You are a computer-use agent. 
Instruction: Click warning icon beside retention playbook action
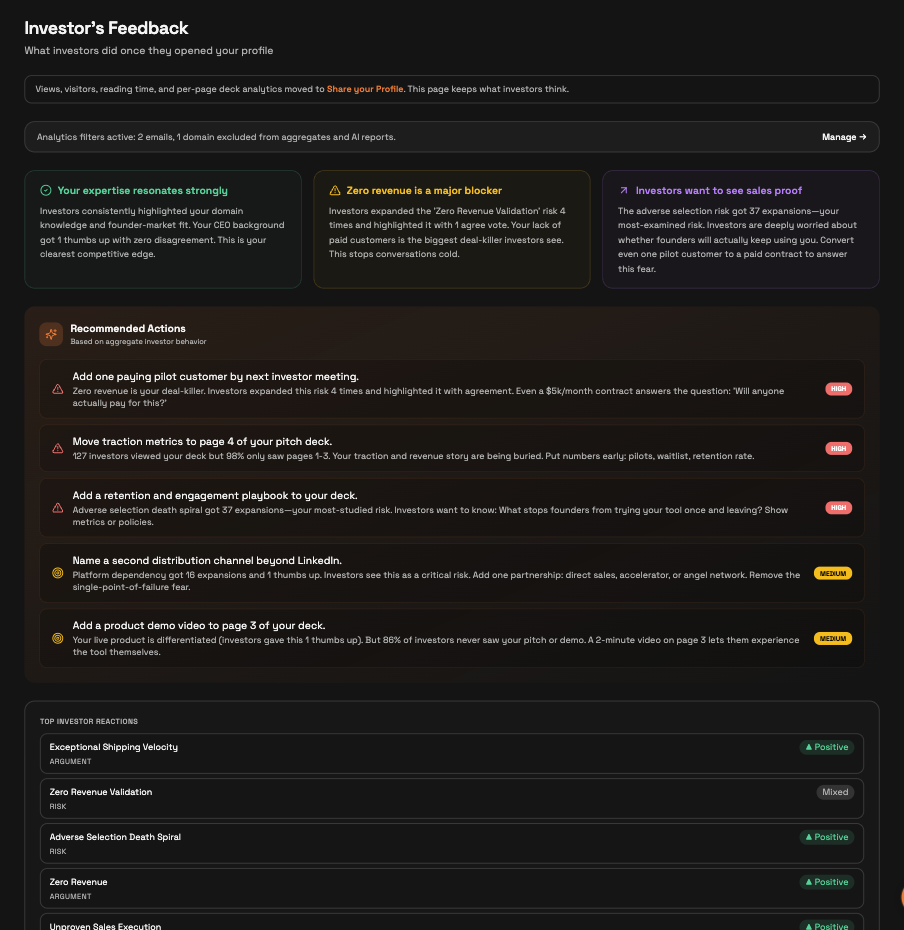[x=58, y=508]
